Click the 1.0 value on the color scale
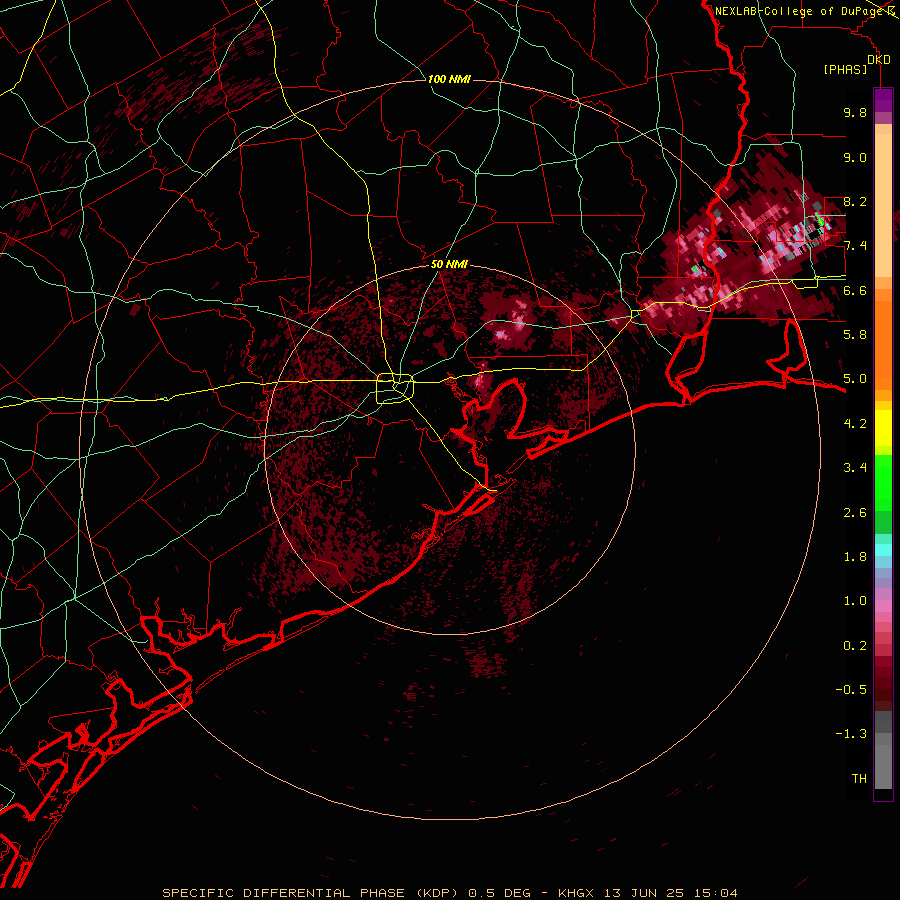Viewport: 900px width, 900px height. (x=855, y=601)
